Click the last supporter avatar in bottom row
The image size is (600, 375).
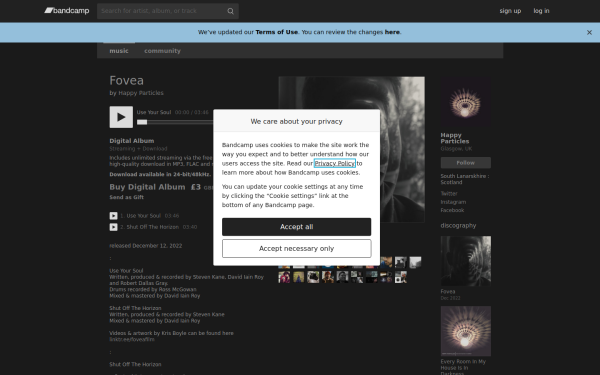401,277
